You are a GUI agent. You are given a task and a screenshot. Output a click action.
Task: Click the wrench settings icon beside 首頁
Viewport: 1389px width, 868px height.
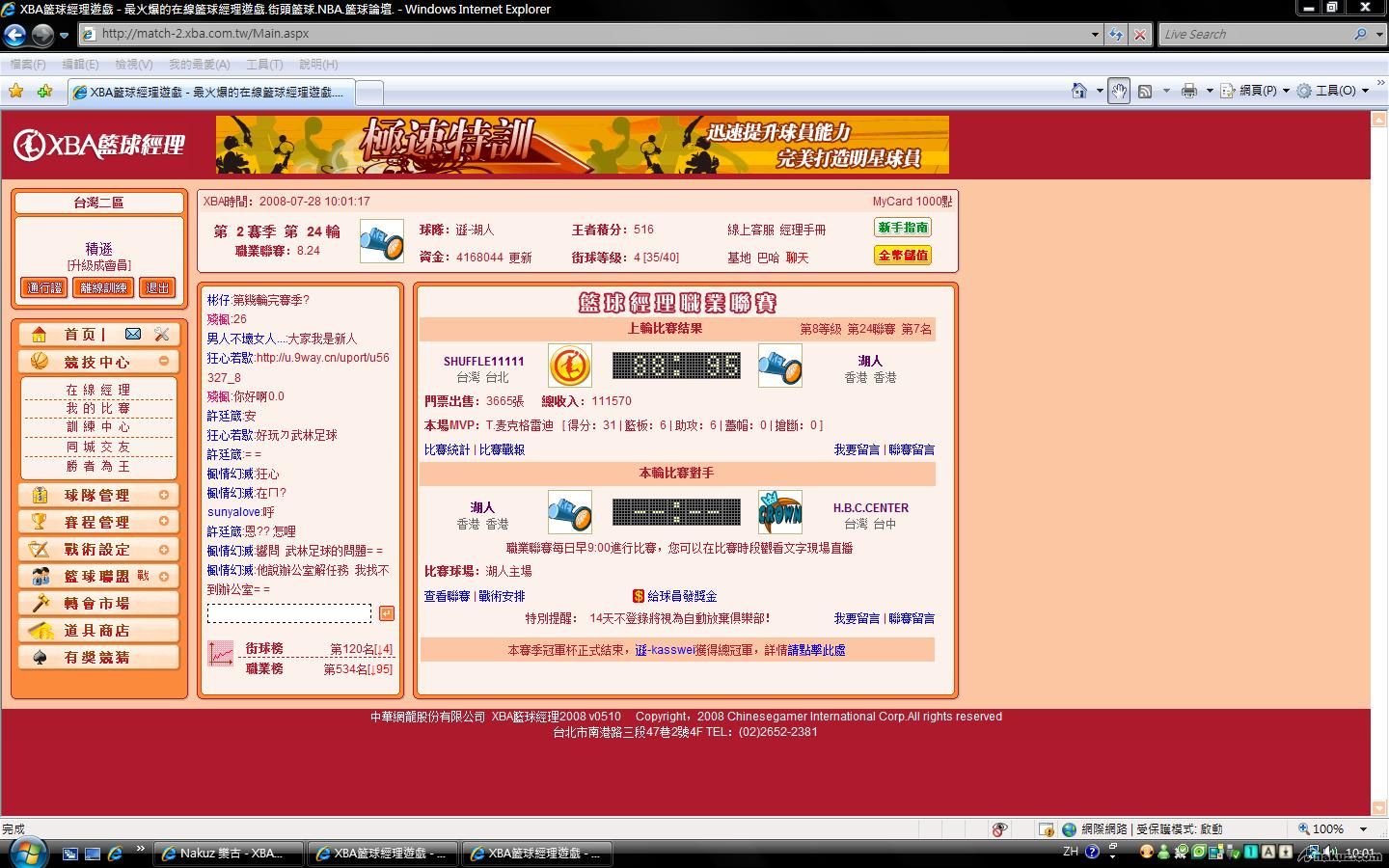pos(161,334)
